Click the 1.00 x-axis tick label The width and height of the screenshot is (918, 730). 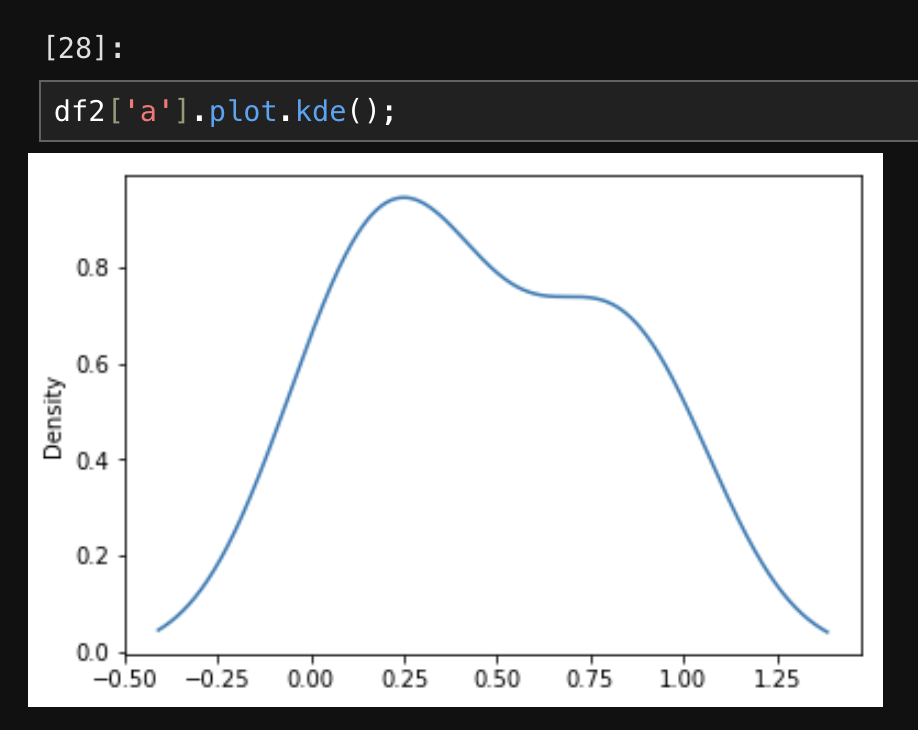(683, 680)
